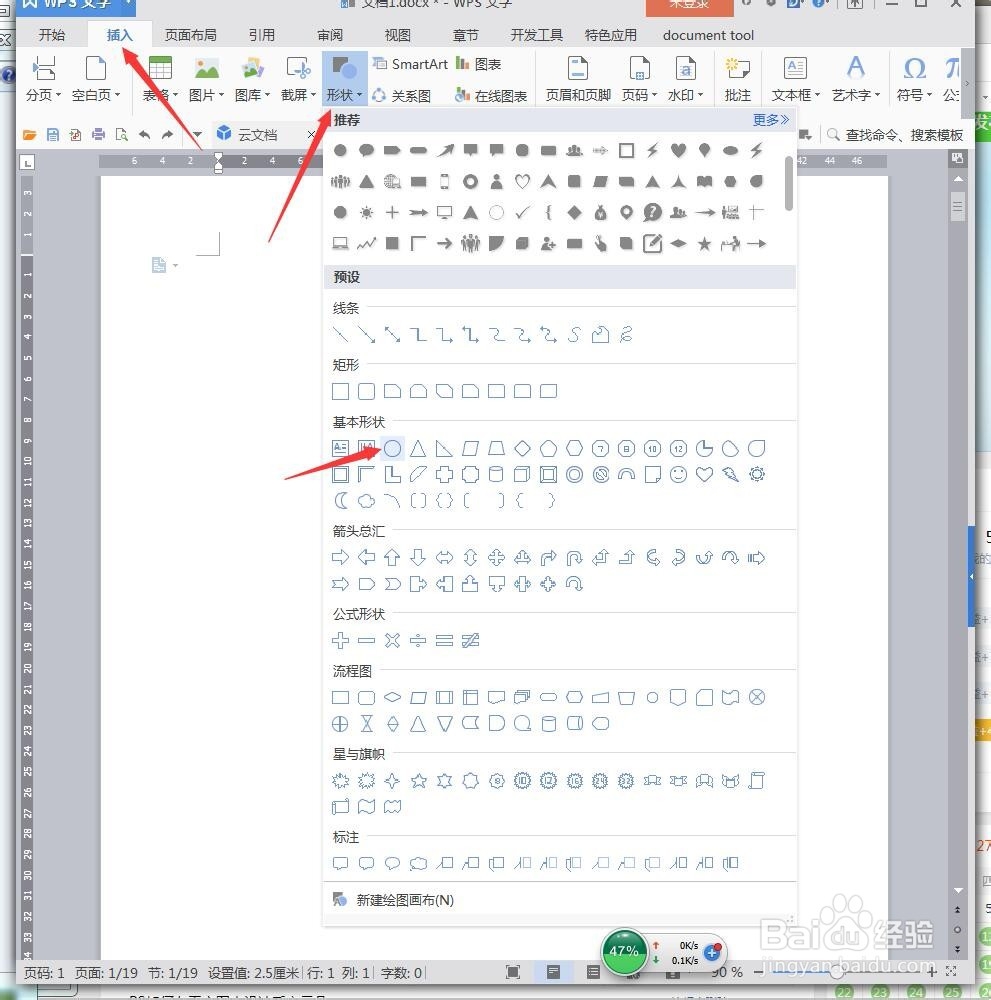This screenshot has width=991, height=1000.
Task: Open the 艺术字 word art dropdown
Action: pyautogui.click(x=856, y=95)
